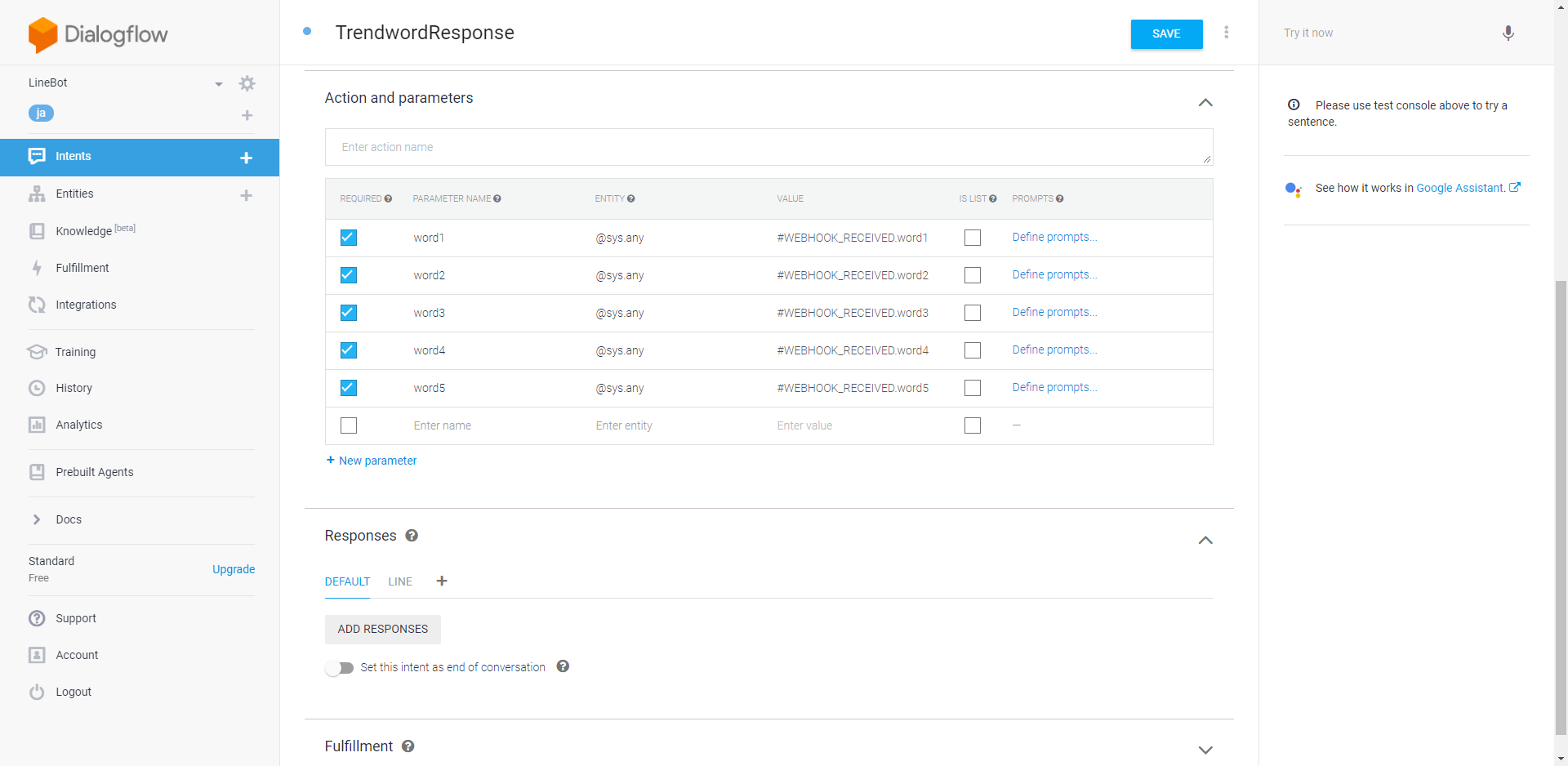Enable IS LIST for the word2 parameter
Viewport: 1568px width, 766px height.
(972, 275)
